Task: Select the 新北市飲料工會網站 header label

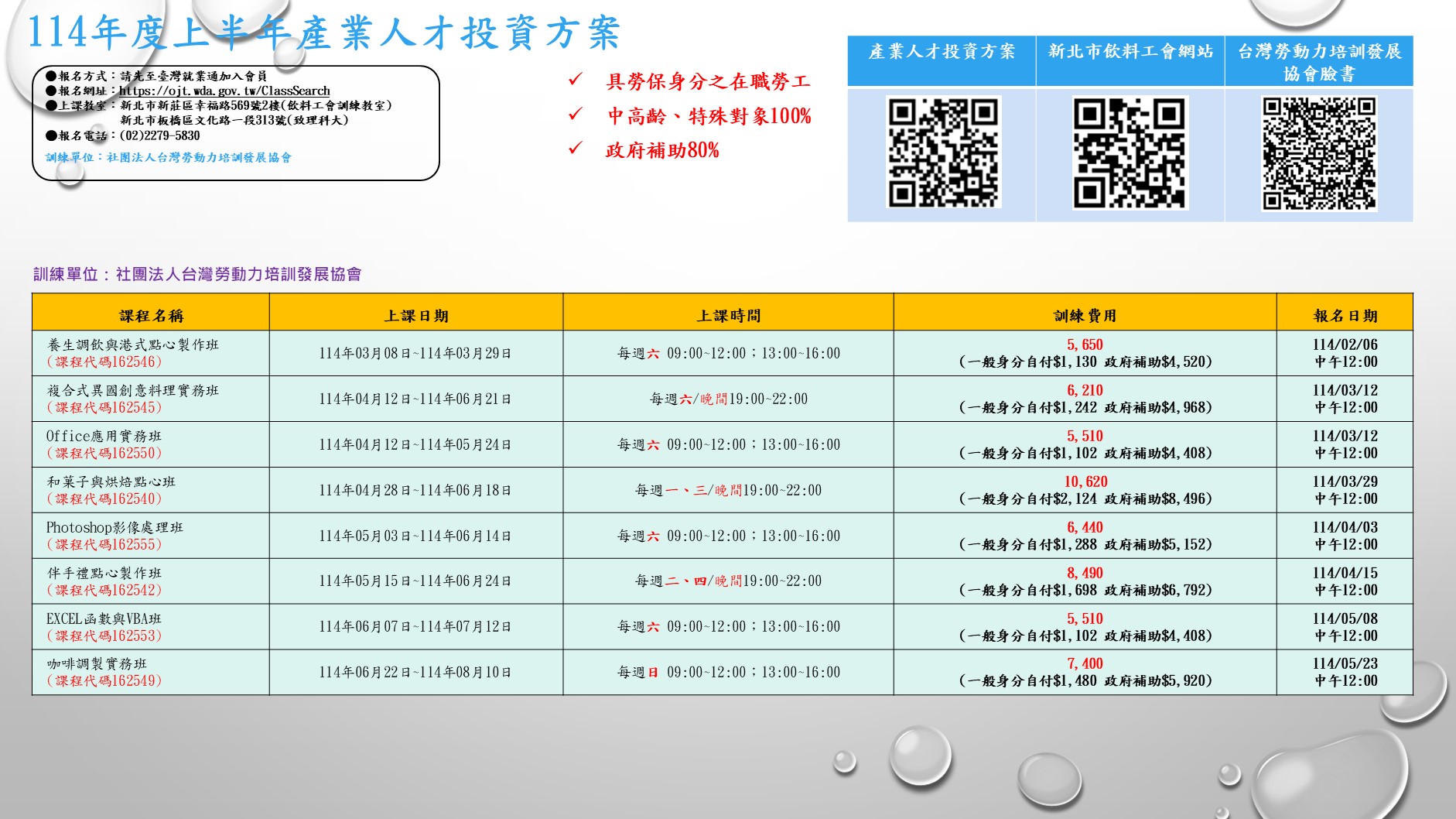Action: (x=1130, y=52)
